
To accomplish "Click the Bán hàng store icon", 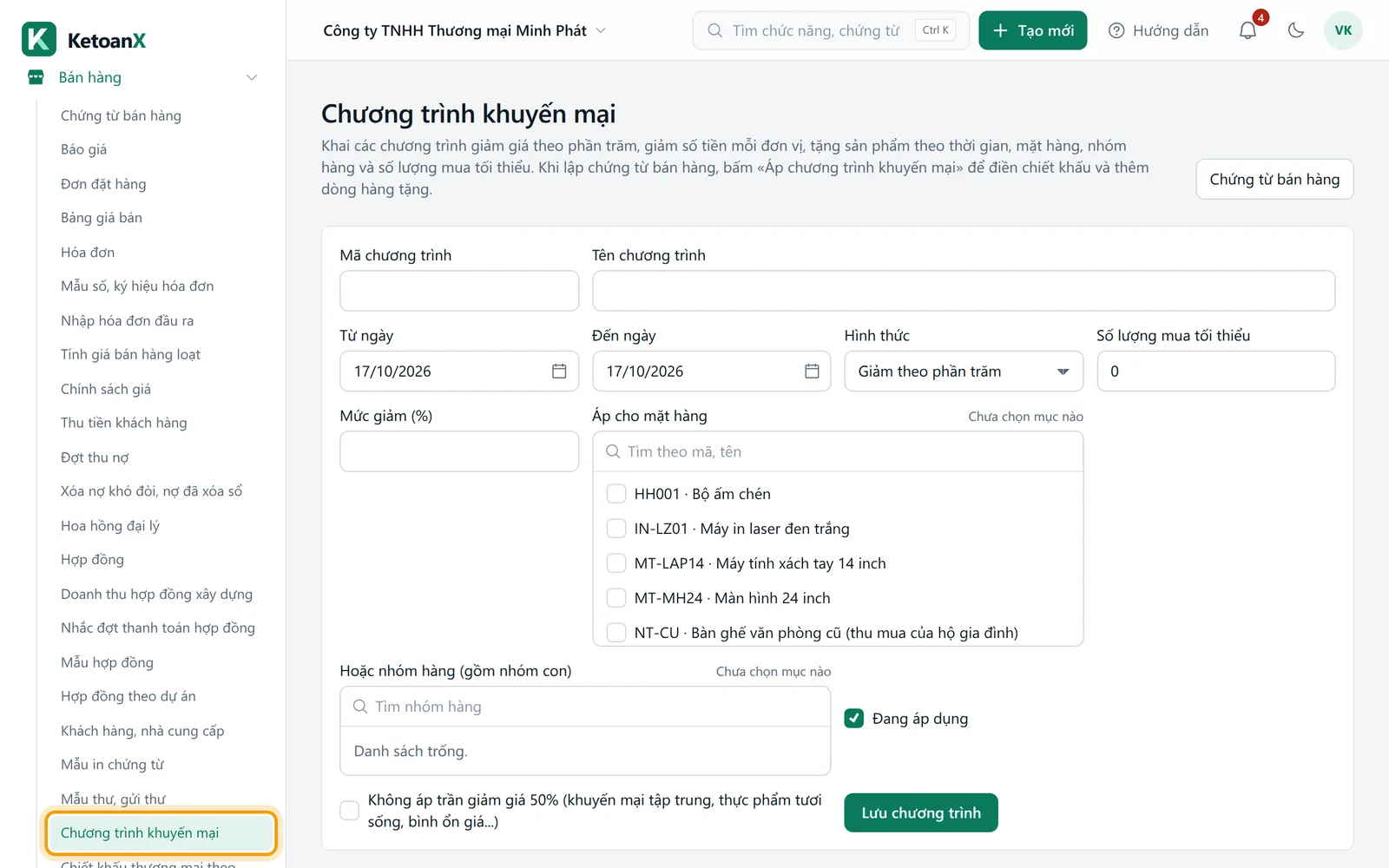I will pos(36,77).
